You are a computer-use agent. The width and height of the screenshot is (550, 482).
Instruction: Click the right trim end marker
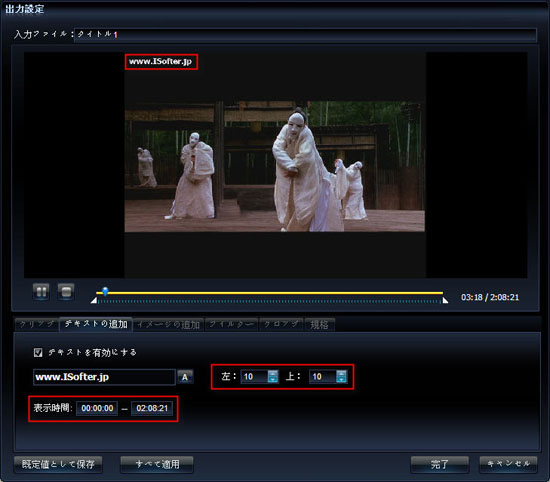pyautogui.click(x=445, y=301)
